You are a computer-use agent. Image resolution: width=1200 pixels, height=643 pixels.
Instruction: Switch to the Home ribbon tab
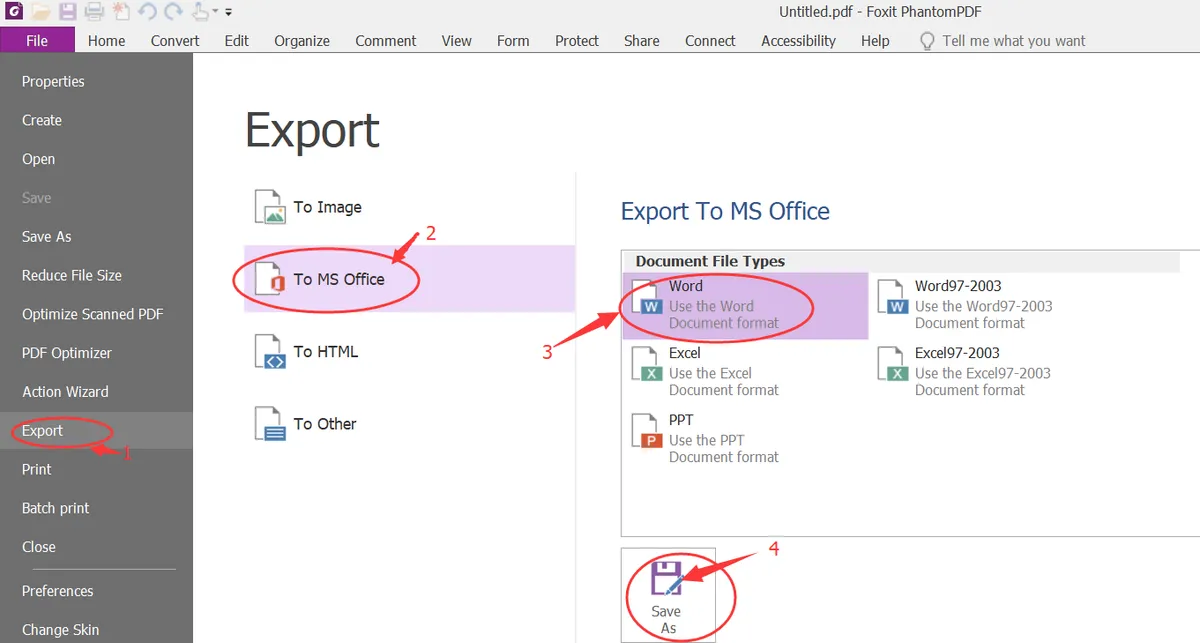[106, 41]
